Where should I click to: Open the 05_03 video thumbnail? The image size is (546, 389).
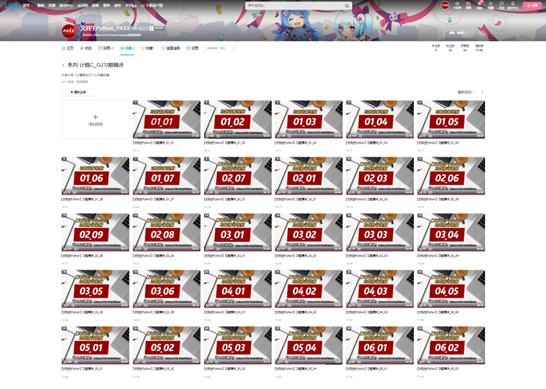pyautogui.click(x=237, y=345)
